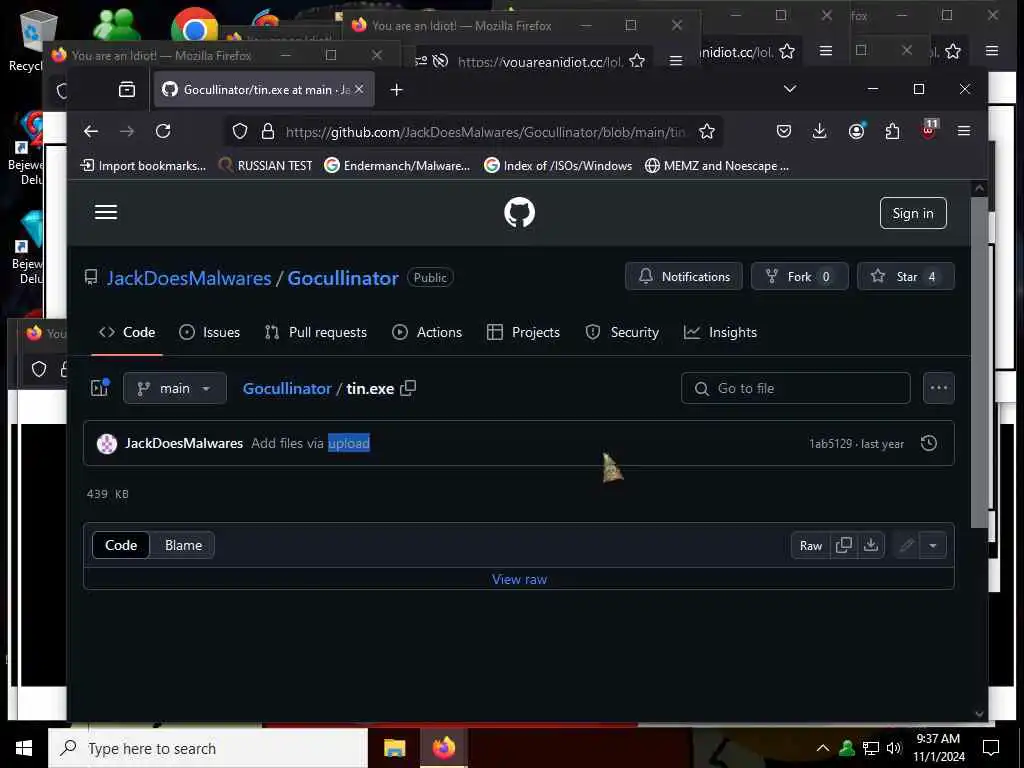Open a new tab with plus button
This screenshot has height=768, width=1024.
coord(396,89)
